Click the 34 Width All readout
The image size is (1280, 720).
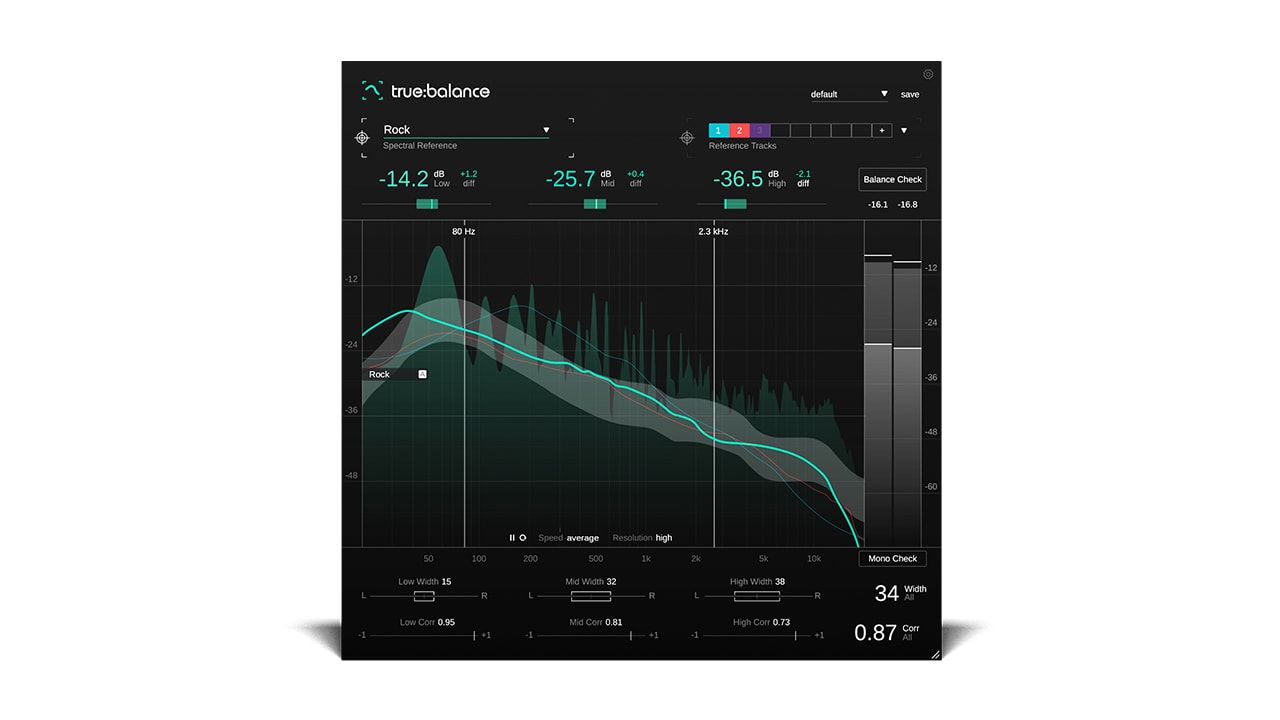(901, 593)
